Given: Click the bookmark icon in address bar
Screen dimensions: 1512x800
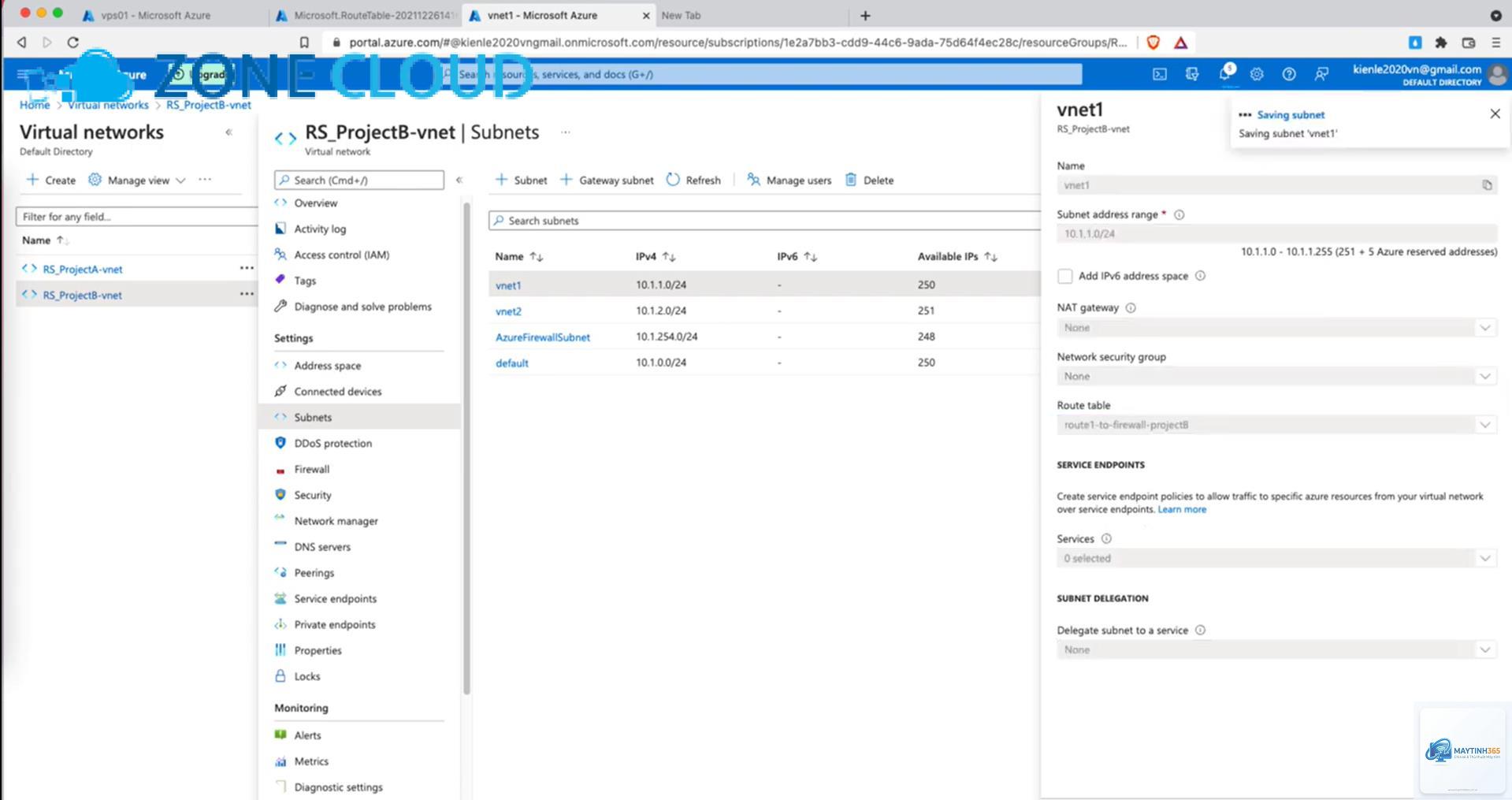Looking at the screenshot, I should [x=304, y=43].
